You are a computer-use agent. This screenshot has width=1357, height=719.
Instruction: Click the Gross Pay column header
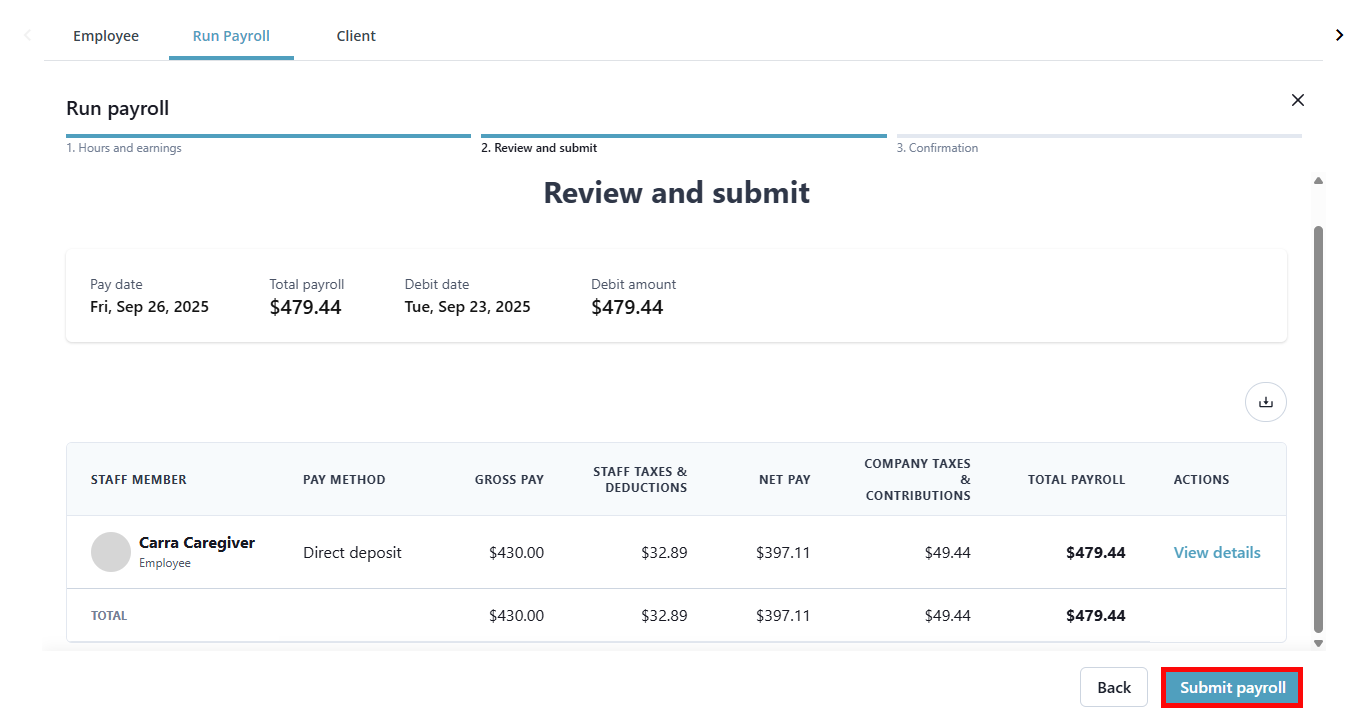[x=509, y=480]
